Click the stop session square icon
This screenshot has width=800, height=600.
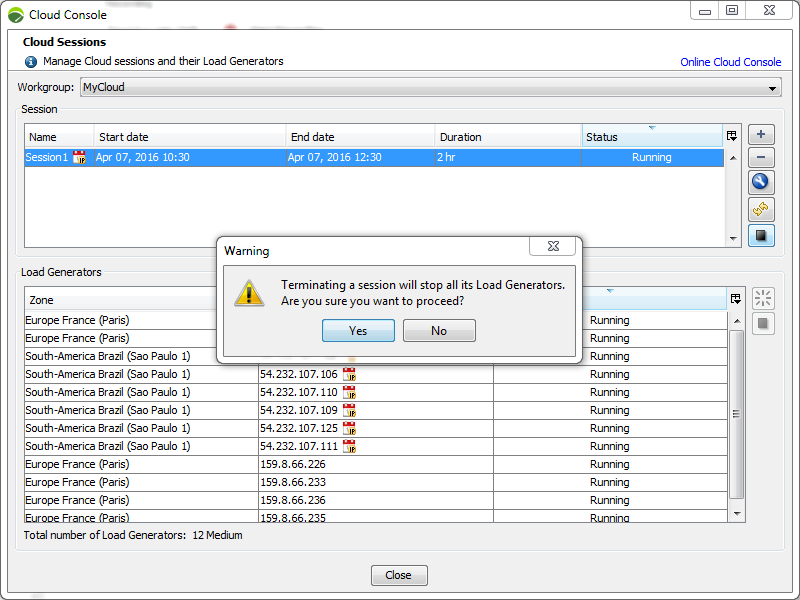pyautogui.click(x=761, y=236)
